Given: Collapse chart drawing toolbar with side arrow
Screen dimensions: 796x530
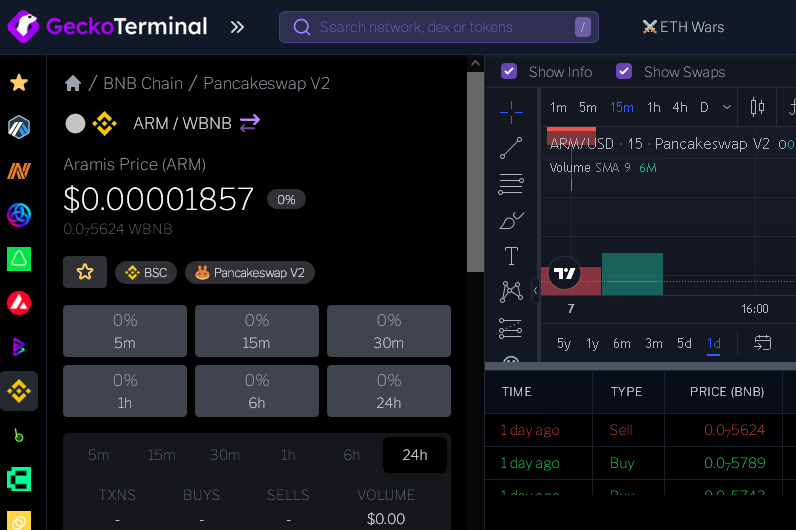Looking at the screenshot, I should 535,291.
